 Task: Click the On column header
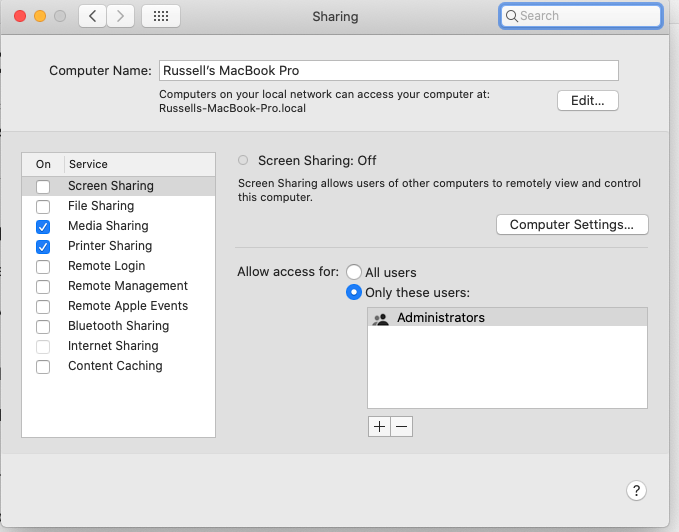point(43,164)
